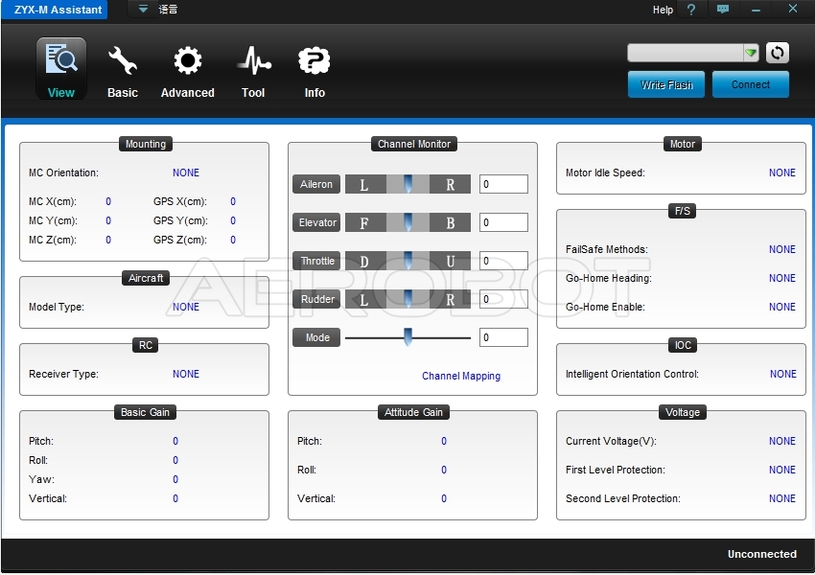The image size is (815, 575).
Task: Open Basic settings wrench icon
Action: pos(122,62)
